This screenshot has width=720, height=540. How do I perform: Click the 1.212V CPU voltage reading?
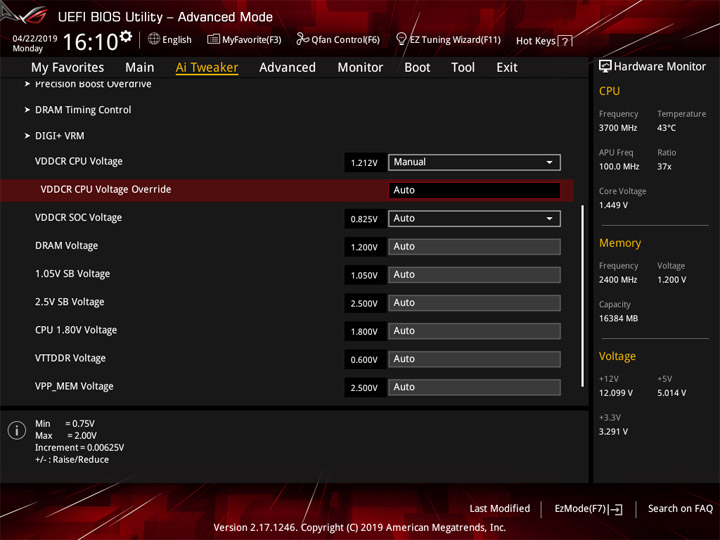(x=364, y=163)
